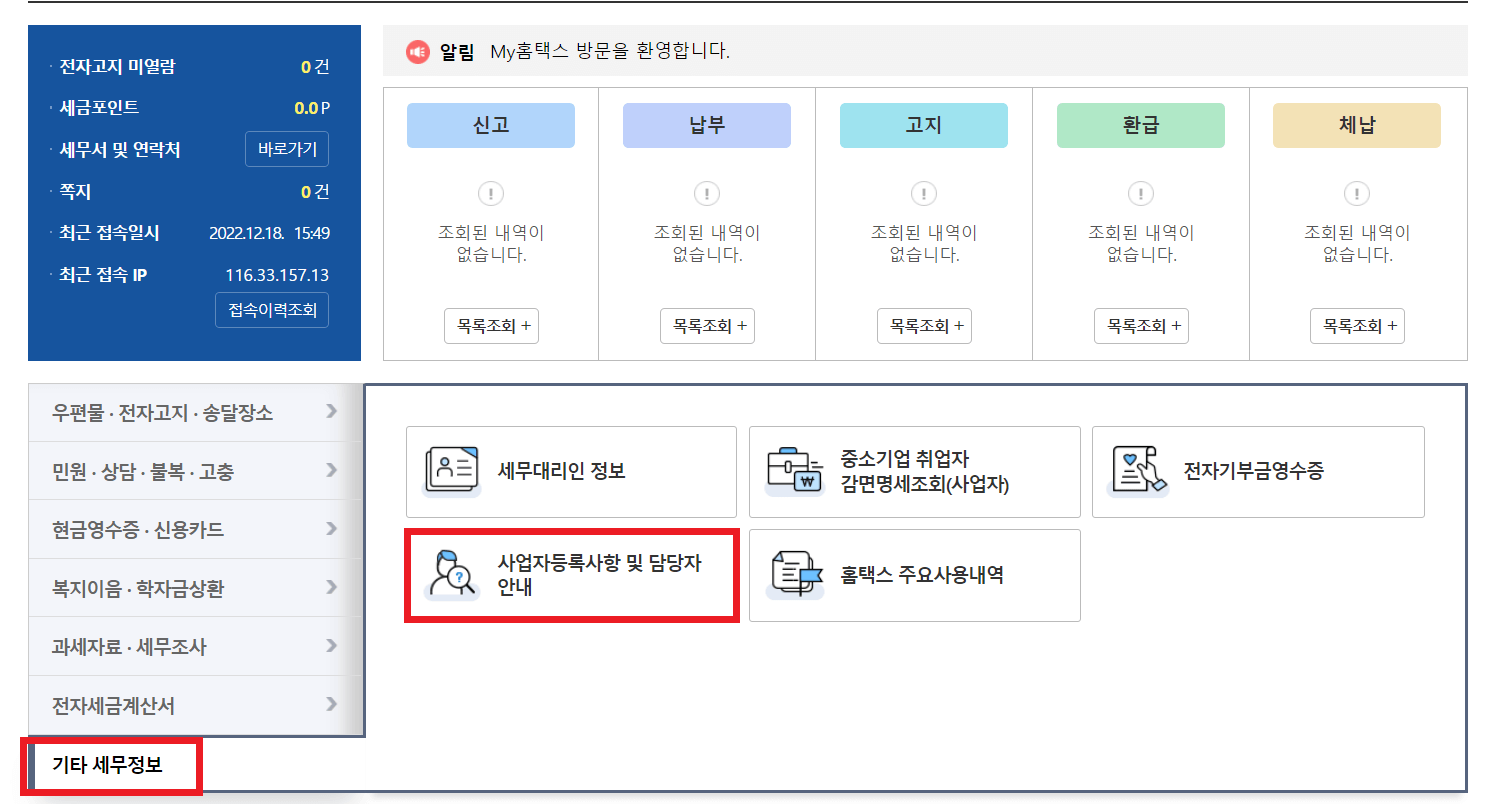Click the exclamation icon in the 환급 card
This screenshot has height=804, width=1489.
coord(1140,194)
